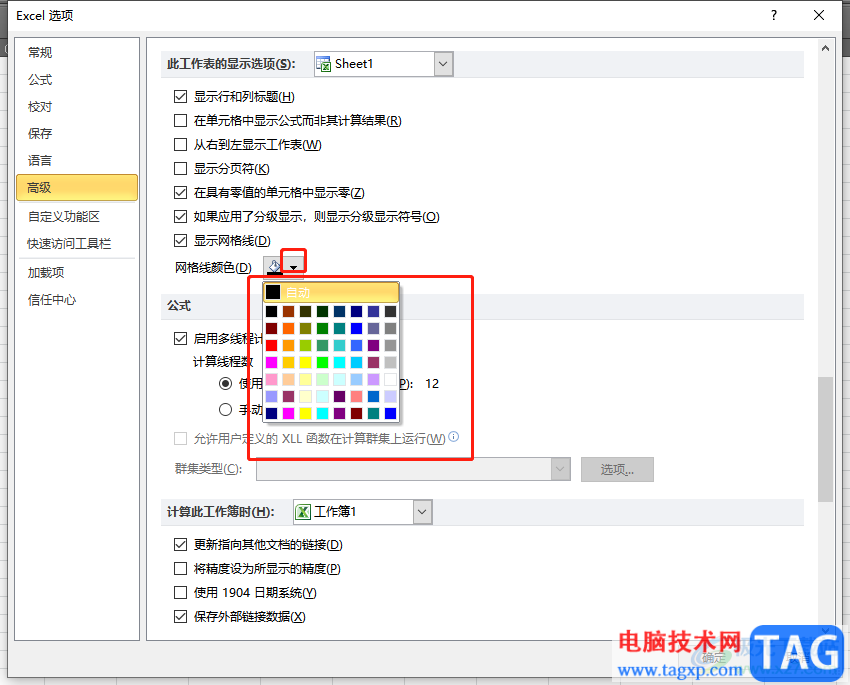This screenshot has height=685, width=850.
Task: Select the 高级 options category
Action: click(x=77, y=188)
